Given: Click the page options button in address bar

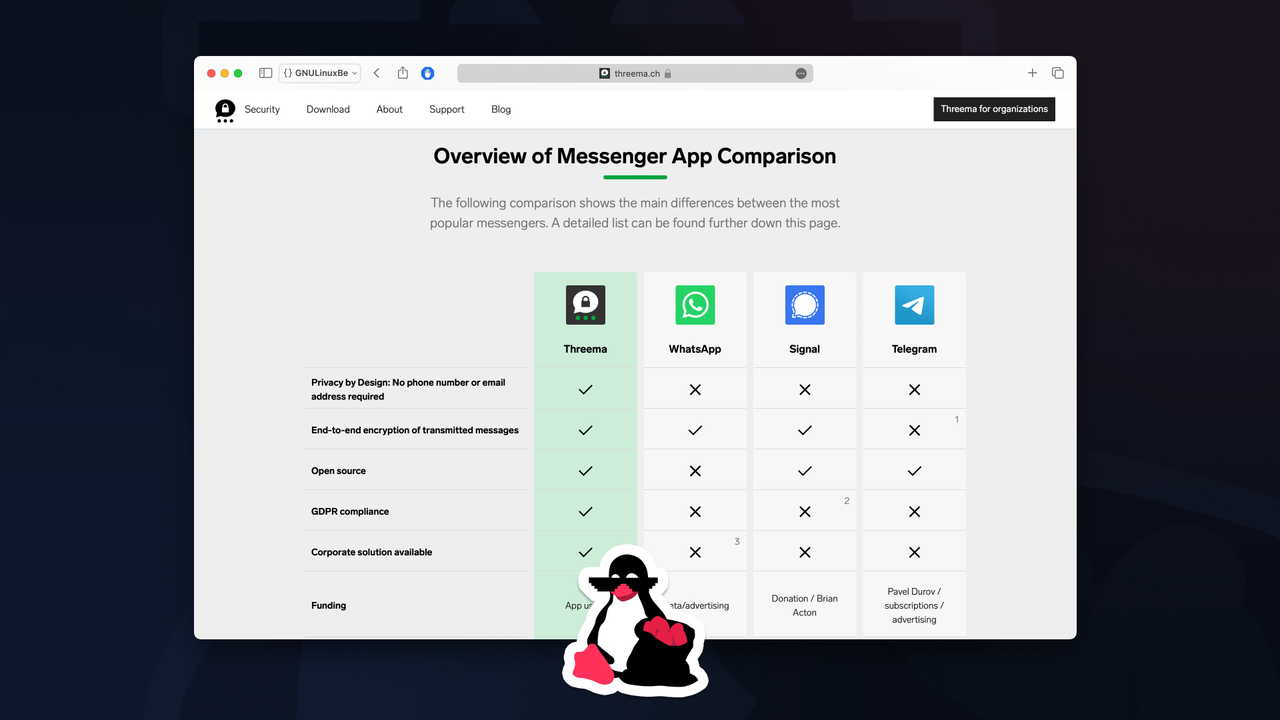Looking at the screenshot, I should pyautogui.click(x=801, y=73).
